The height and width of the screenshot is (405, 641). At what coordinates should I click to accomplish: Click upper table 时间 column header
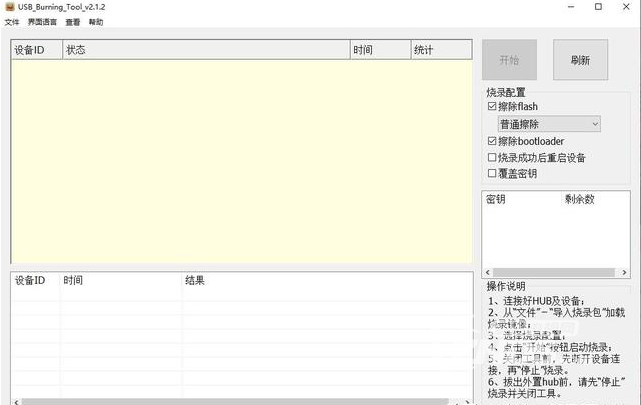[381, 50]
